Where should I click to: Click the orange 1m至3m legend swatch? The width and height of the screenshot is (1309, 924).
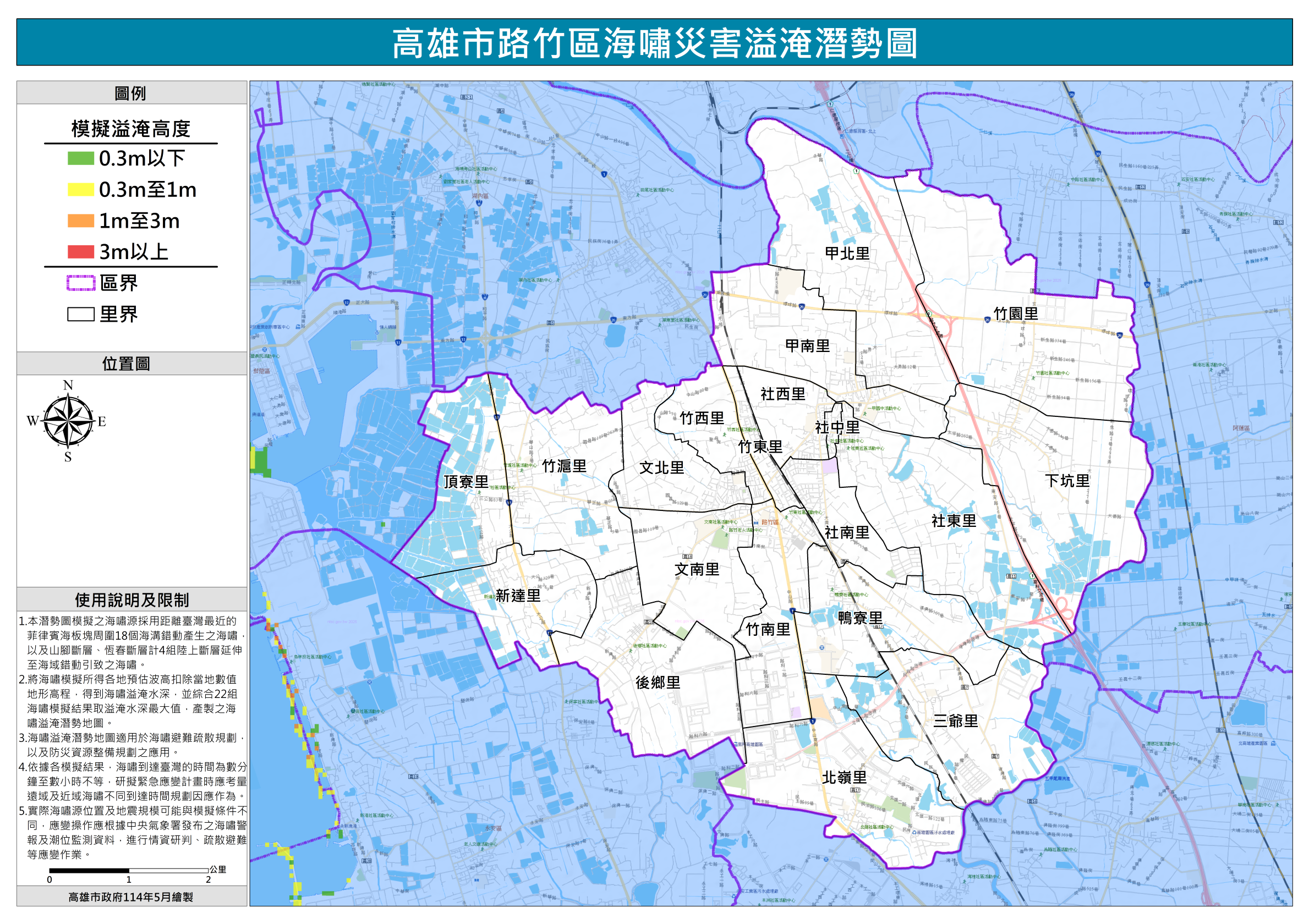[80, 221]
